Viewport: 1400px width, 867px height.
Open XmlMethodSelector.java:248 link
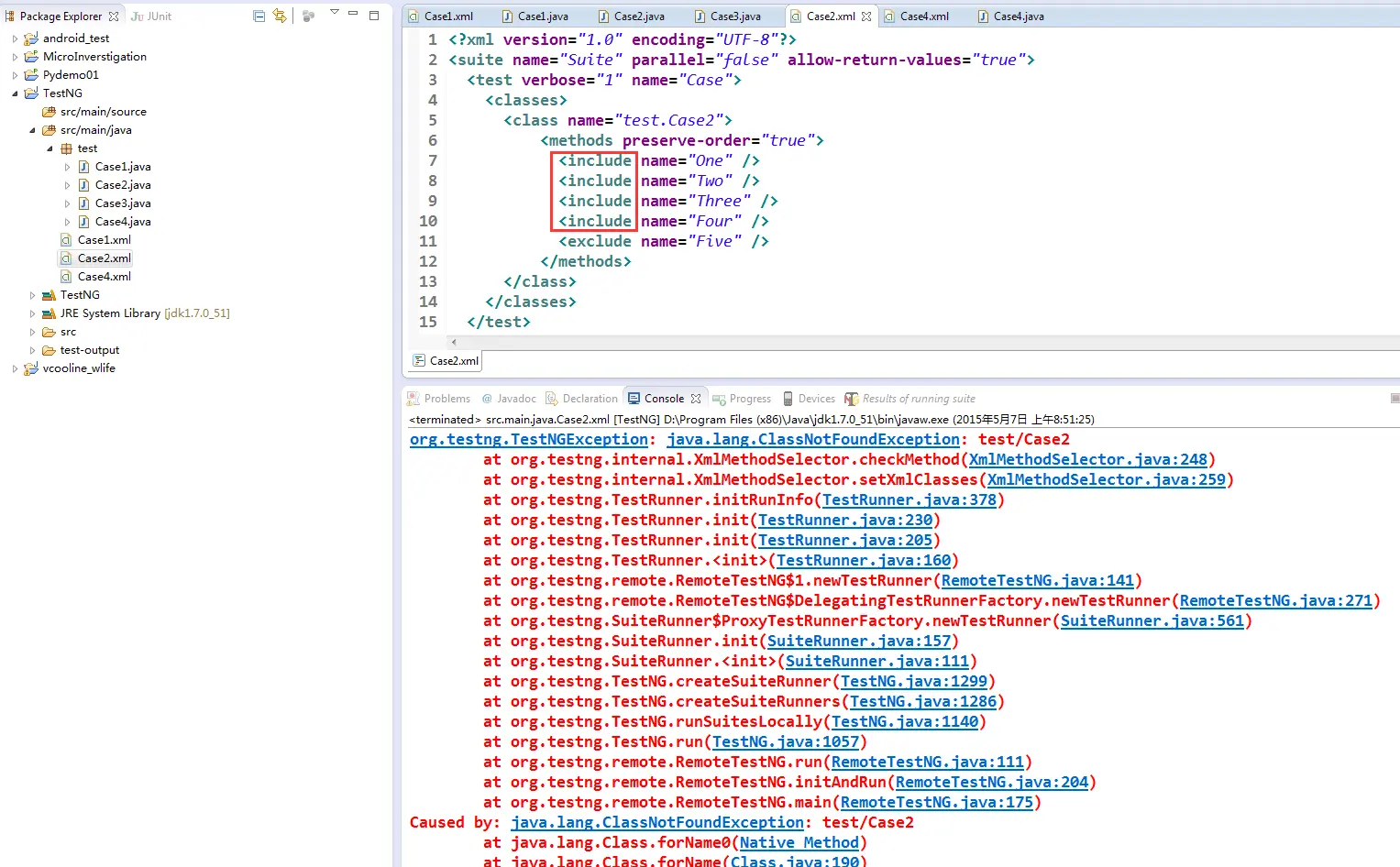(1088, 460)
